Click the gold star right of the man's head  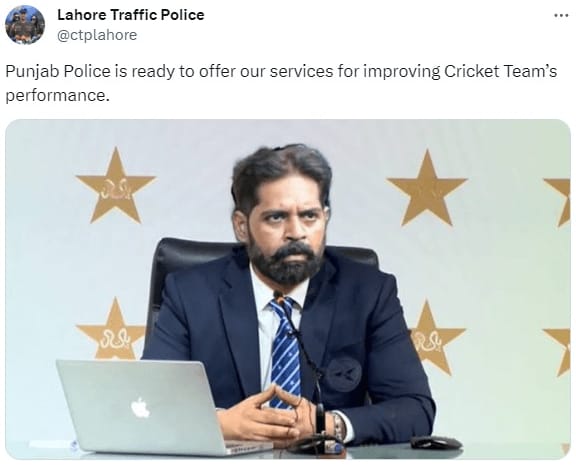pyautogui.click(x=427, y=188)
